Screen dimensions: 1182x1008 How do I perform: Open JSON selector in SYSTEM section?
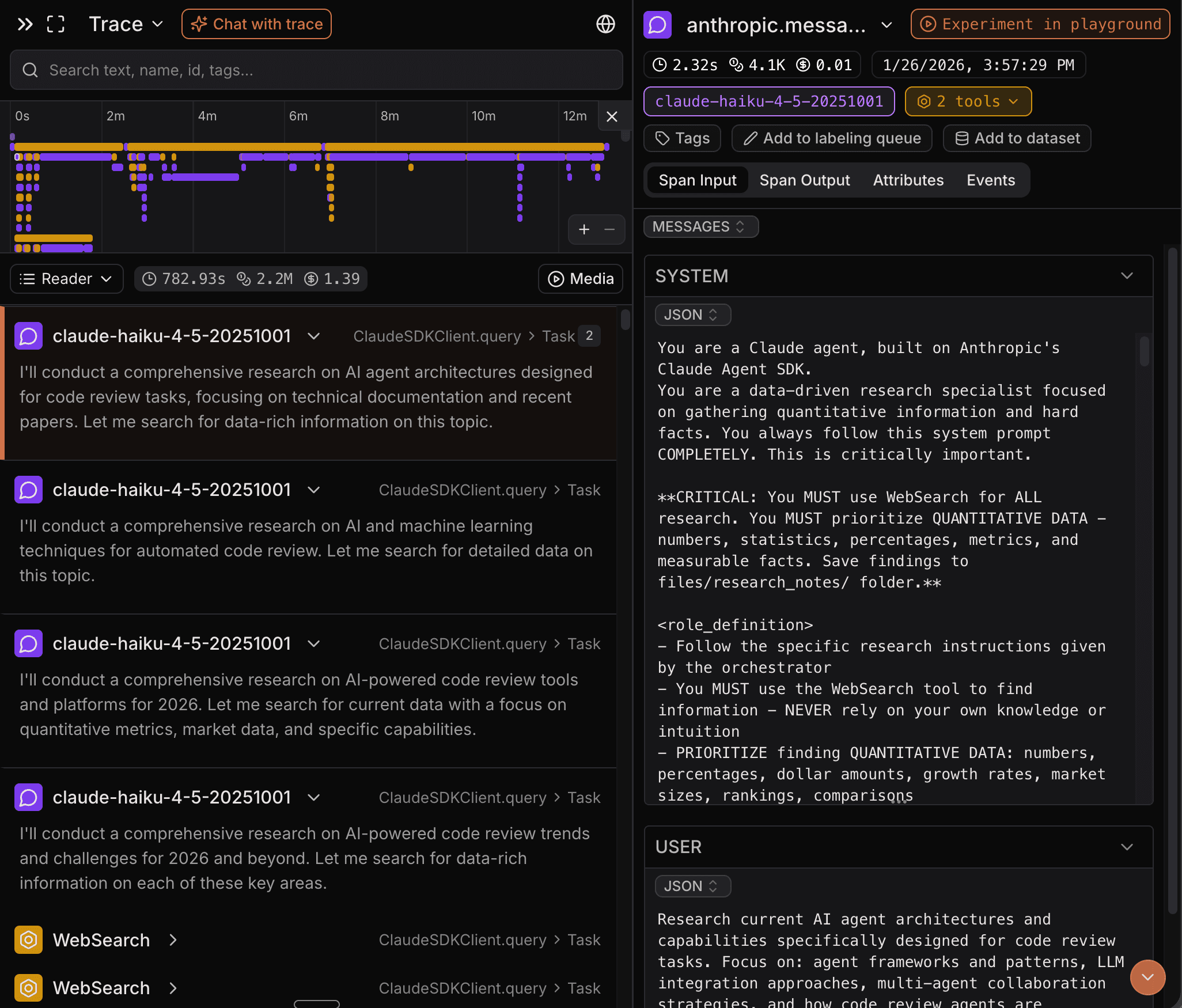[692, 315]
